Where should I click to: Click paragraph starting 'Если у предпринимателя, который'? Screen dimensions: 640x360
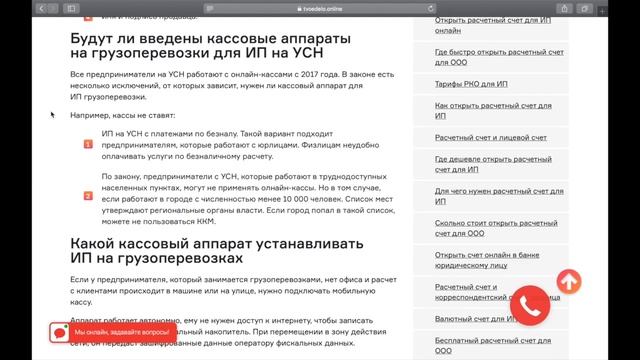pyautogui.click(x=233, y=291)
